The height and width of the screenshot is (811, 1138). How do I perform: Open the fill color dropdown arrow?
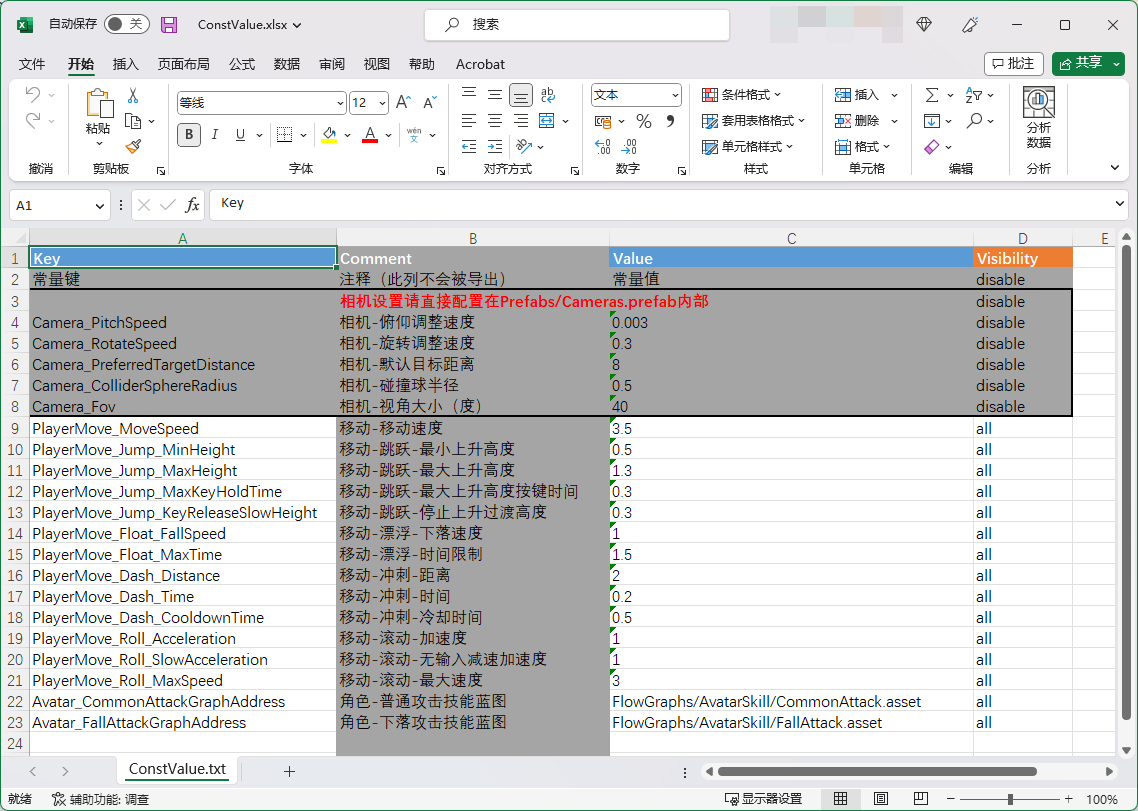(348, 136)
